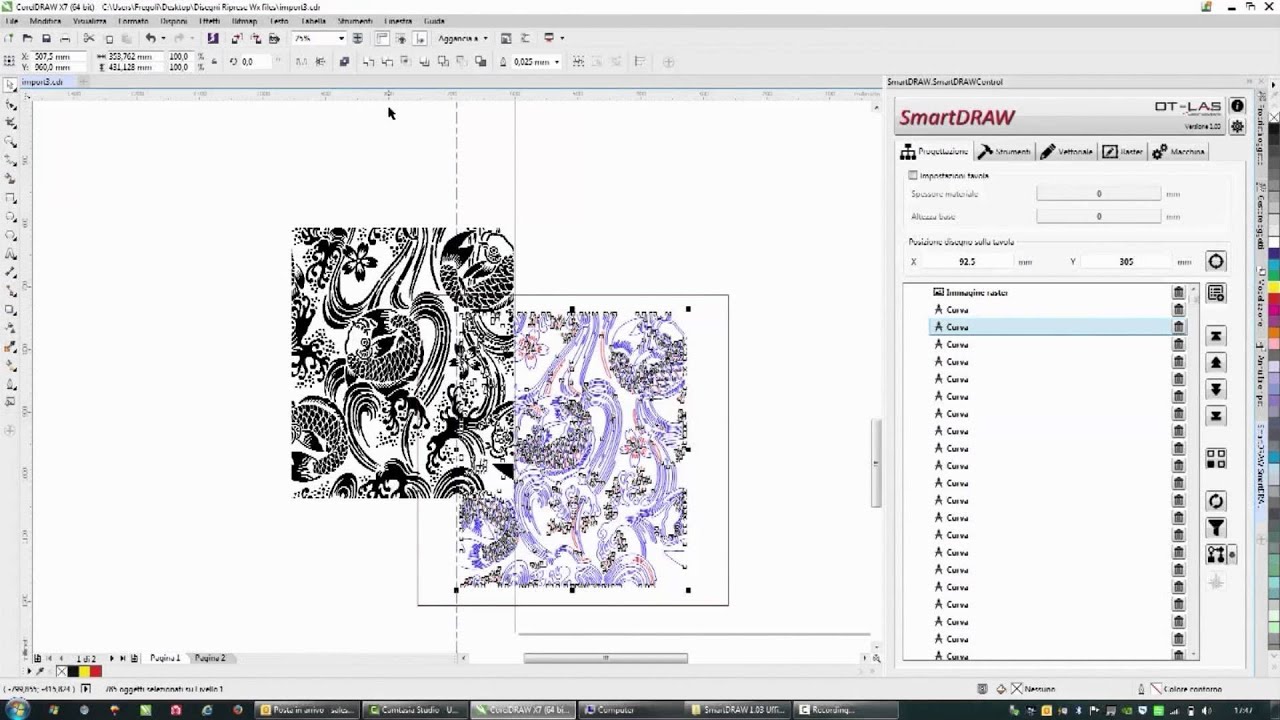
Task: Expand the outline width 0,025 mm dropdown
Action: point(556,62)
